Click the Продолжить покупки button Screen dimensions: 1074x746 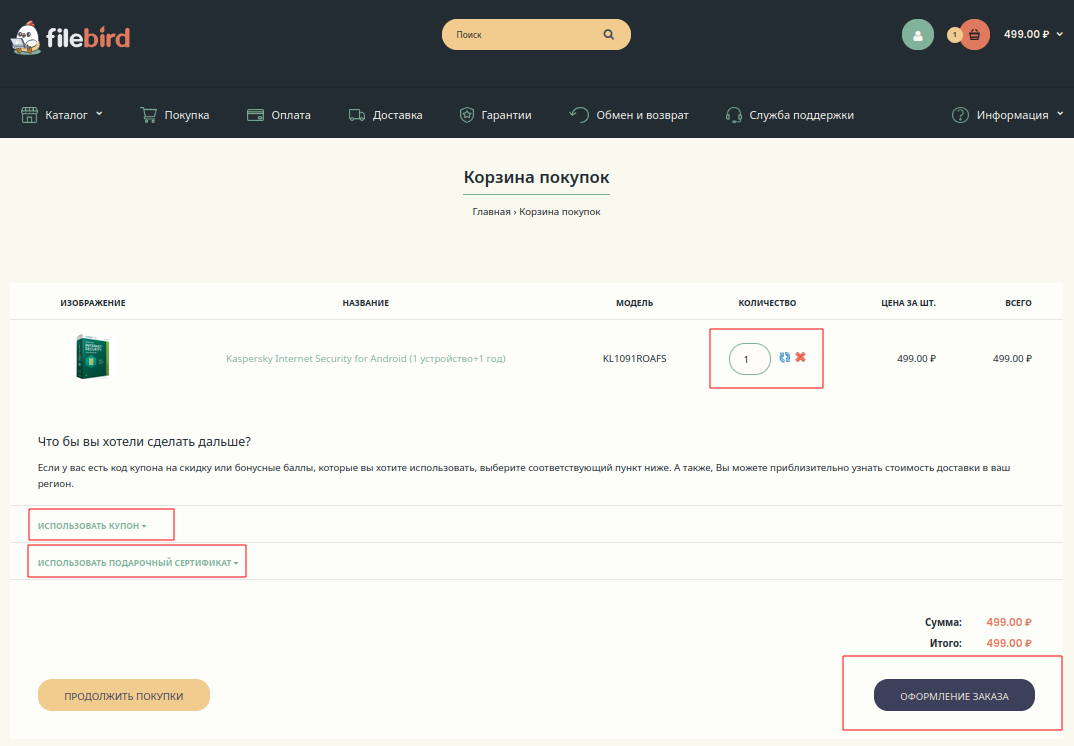coord(124,696)
